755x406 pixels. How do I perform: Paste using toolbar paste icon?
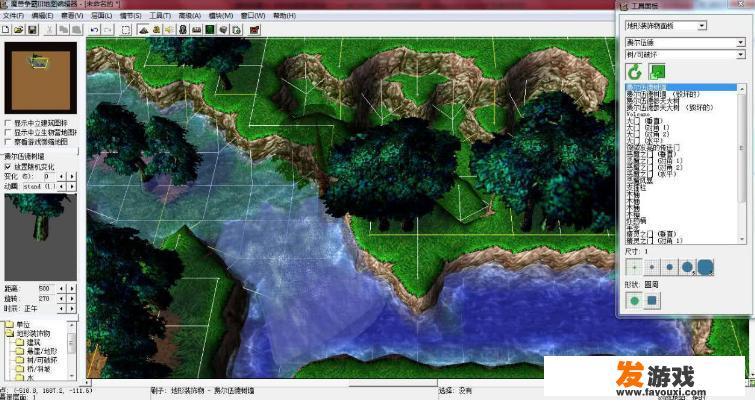[x=77, y=30]
